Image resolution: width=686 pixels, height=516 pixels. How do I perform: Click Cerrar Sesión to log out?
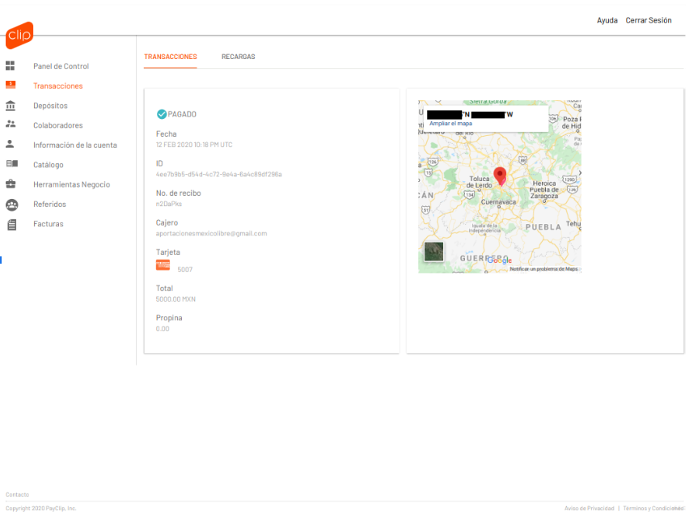click(648, 20)
